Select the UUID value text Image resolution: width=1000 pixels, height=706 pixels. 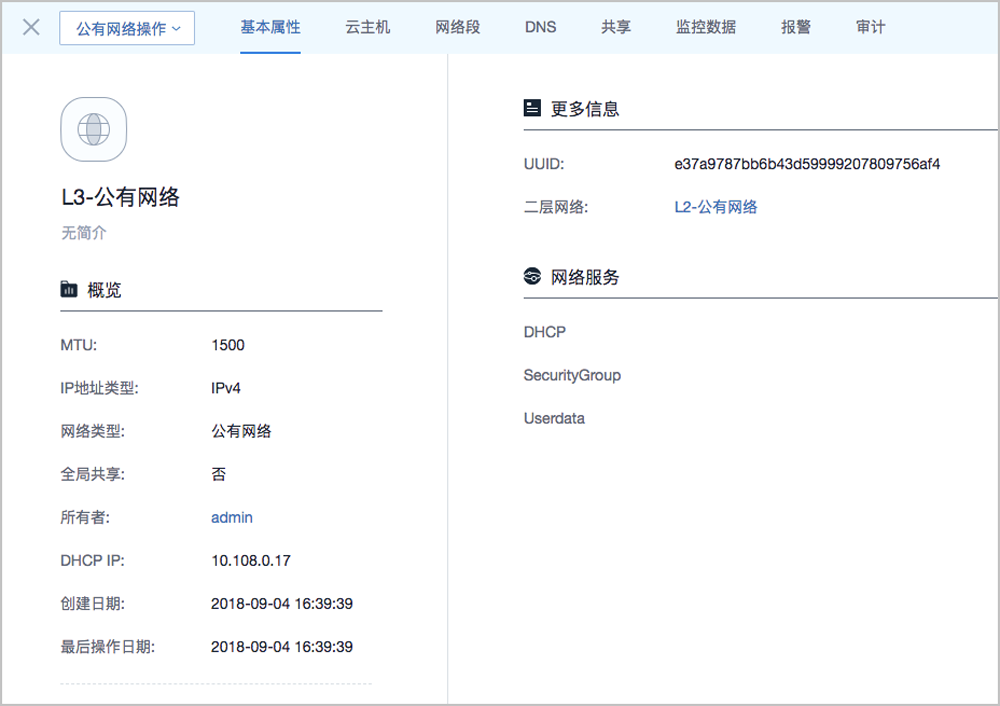click(807, 164)
